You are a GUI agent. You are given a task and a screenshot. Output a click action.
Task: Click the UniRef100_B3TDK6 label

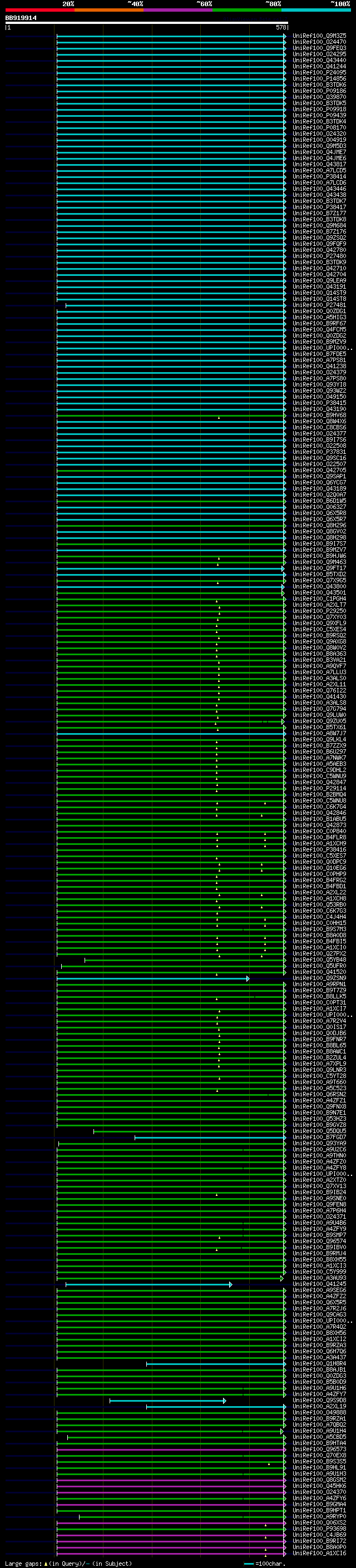point(319,85)
